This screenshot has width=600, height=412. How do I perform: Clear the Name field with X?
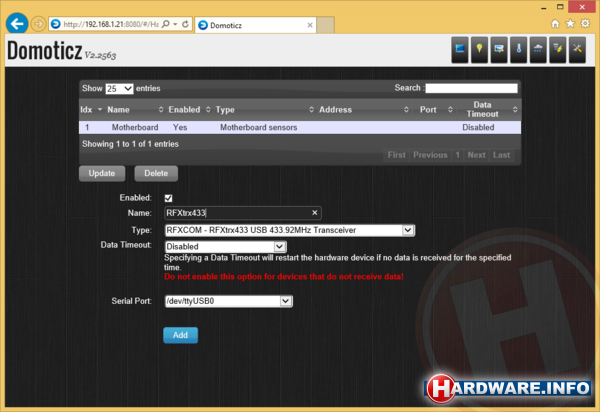coord(315,213)
